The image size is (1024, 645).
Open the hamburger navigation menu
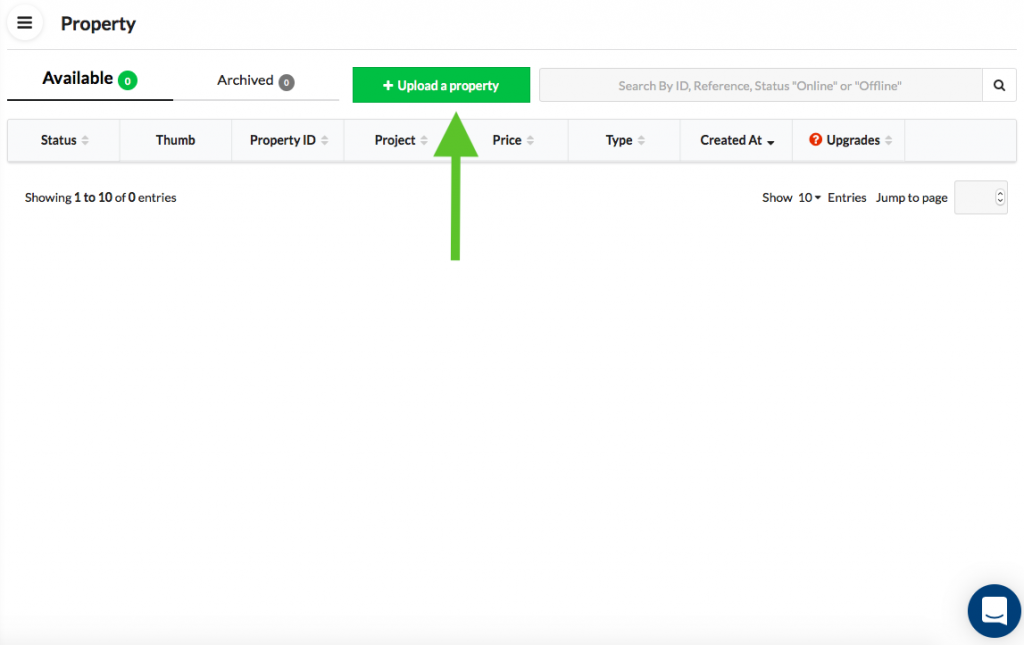click(25, 22)
